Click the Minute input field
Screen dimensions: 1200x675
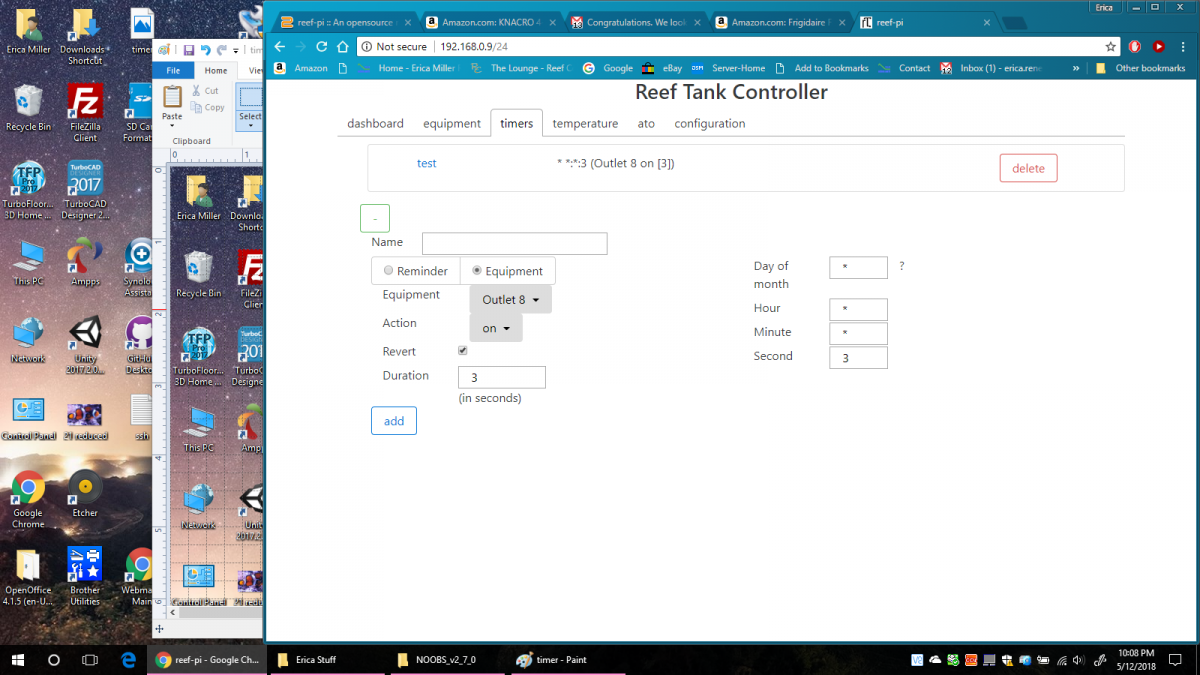pyautogui.click(x=858, y=333)
